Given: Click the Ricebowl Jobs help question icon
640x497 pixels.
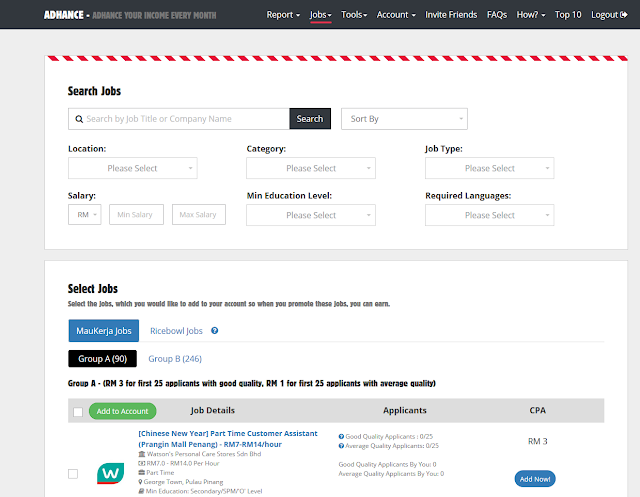Looking at the screenshot, I should (x=214, y=331).
